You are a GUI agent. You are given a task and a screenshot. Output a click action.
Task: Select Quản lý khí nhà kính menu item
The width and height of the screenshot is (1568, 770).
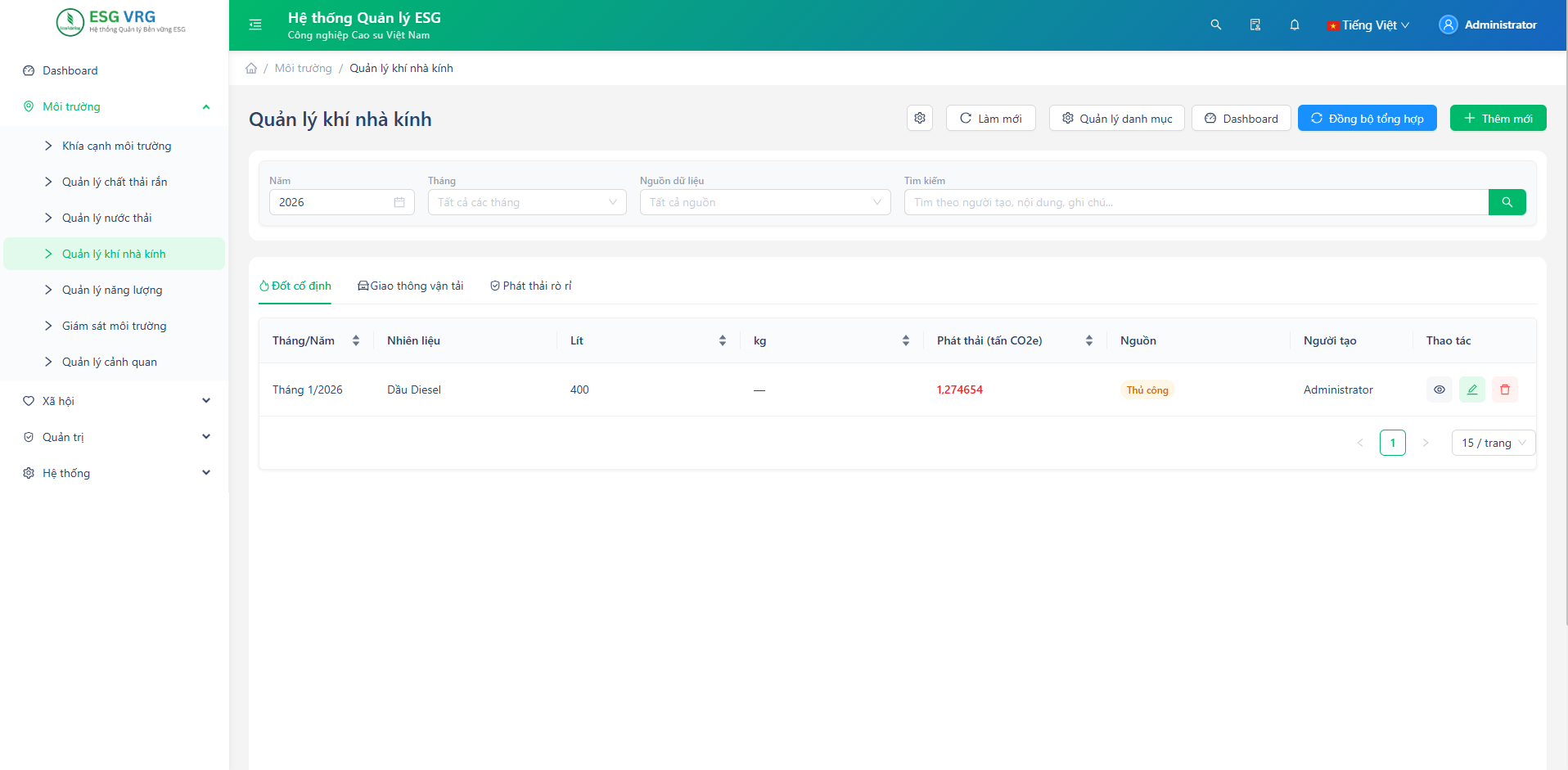point(115,254)
